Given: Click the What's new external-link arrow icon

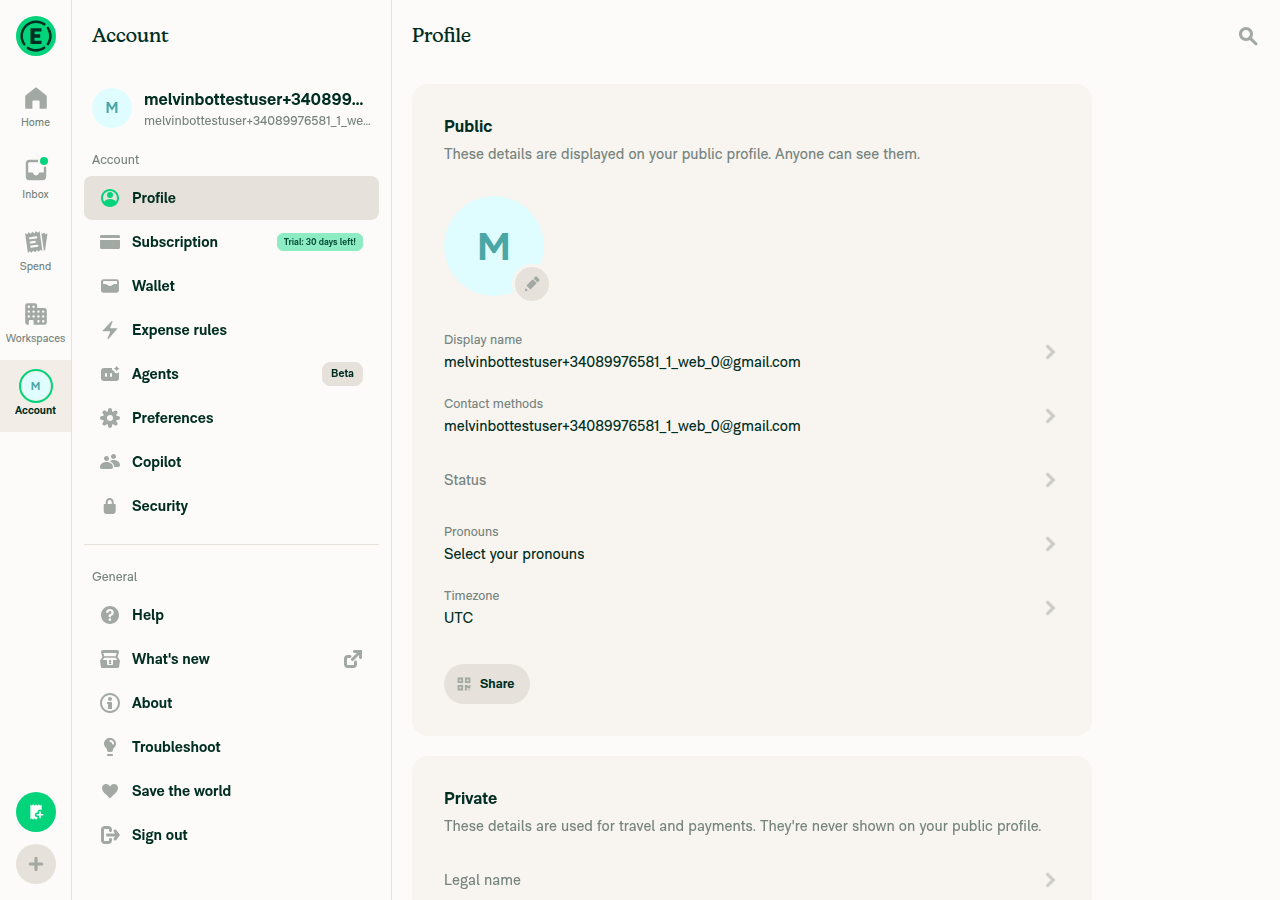Looking at the screenshot, I should pos(353,659).
